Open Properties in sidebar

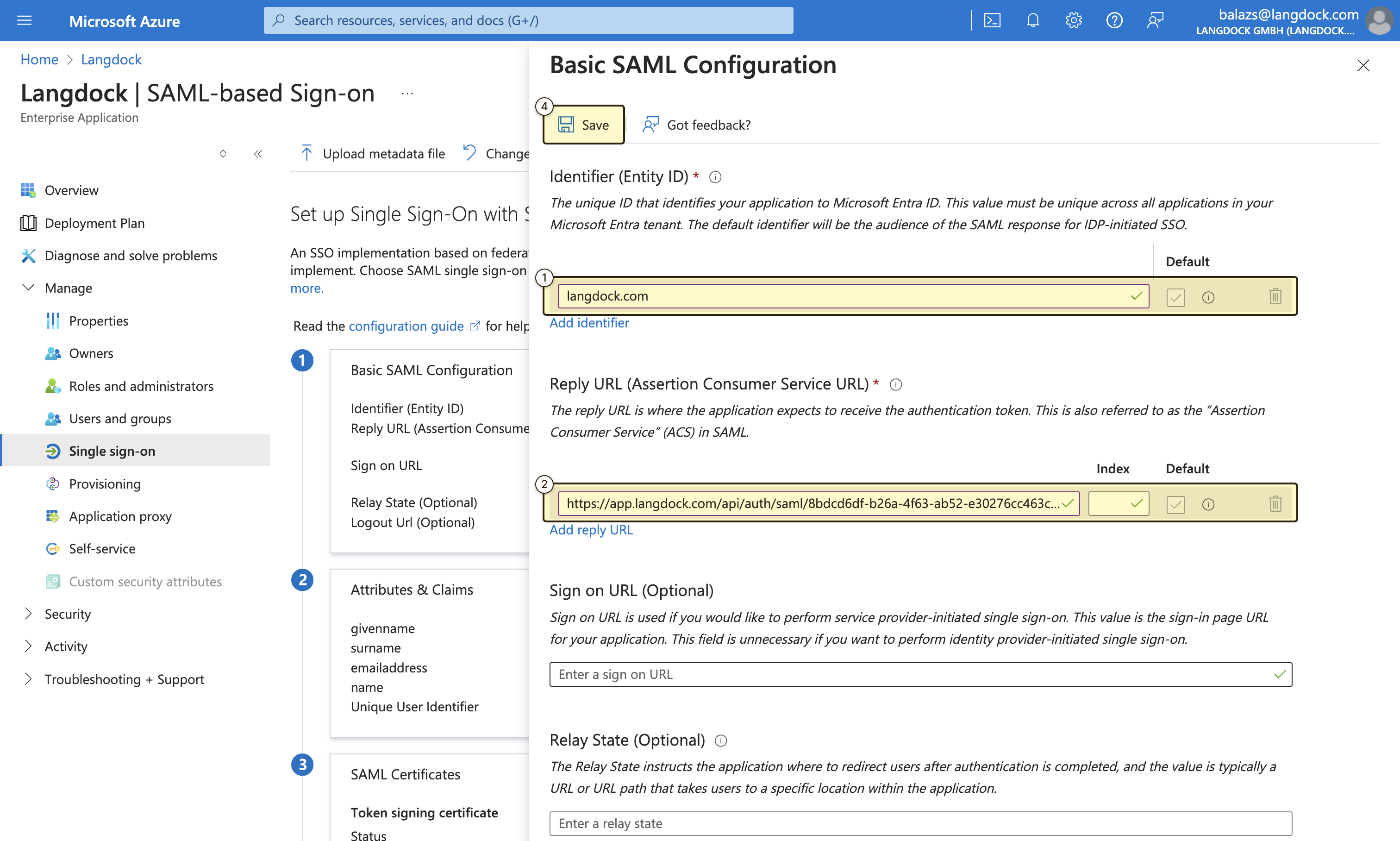click(x=87, y=321)
